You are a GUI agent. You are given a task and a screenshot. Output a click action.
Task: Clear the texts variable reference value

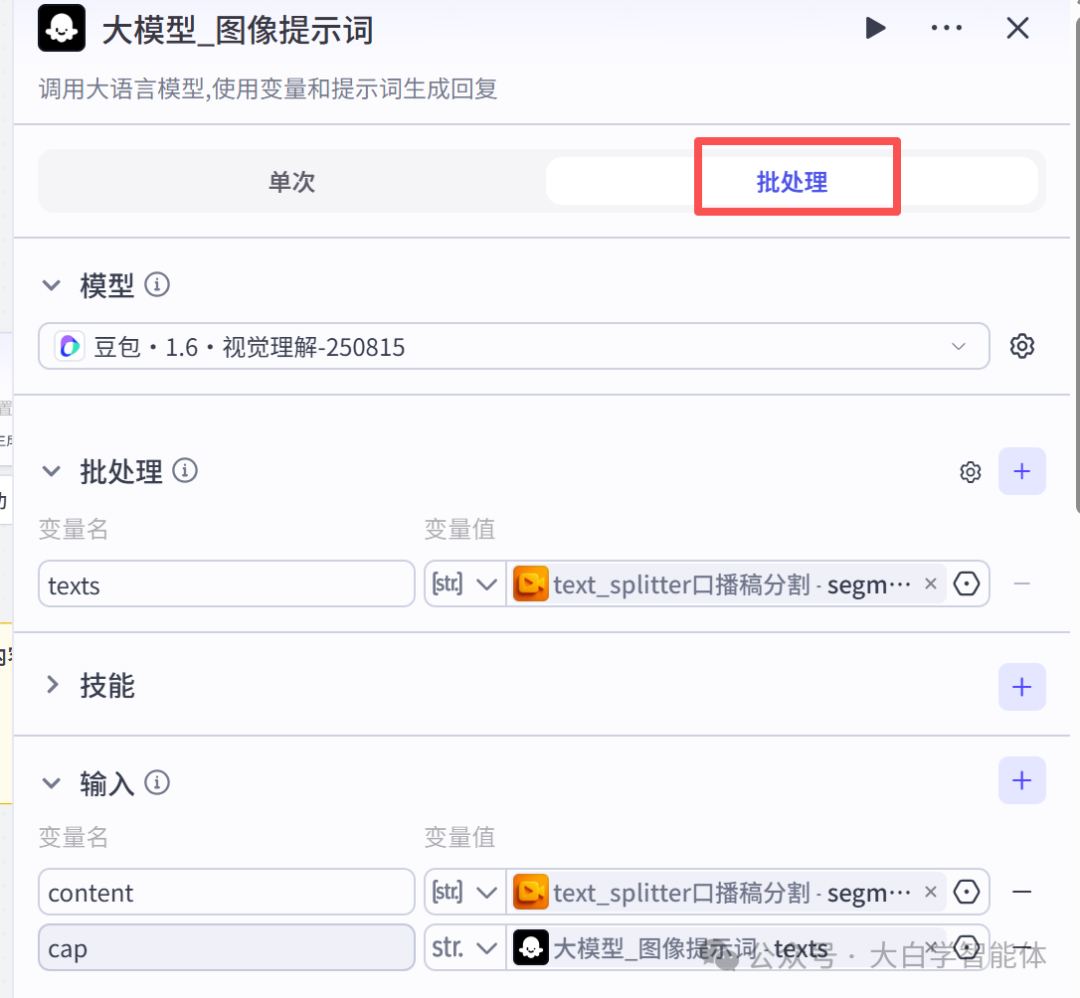point(931,583)
